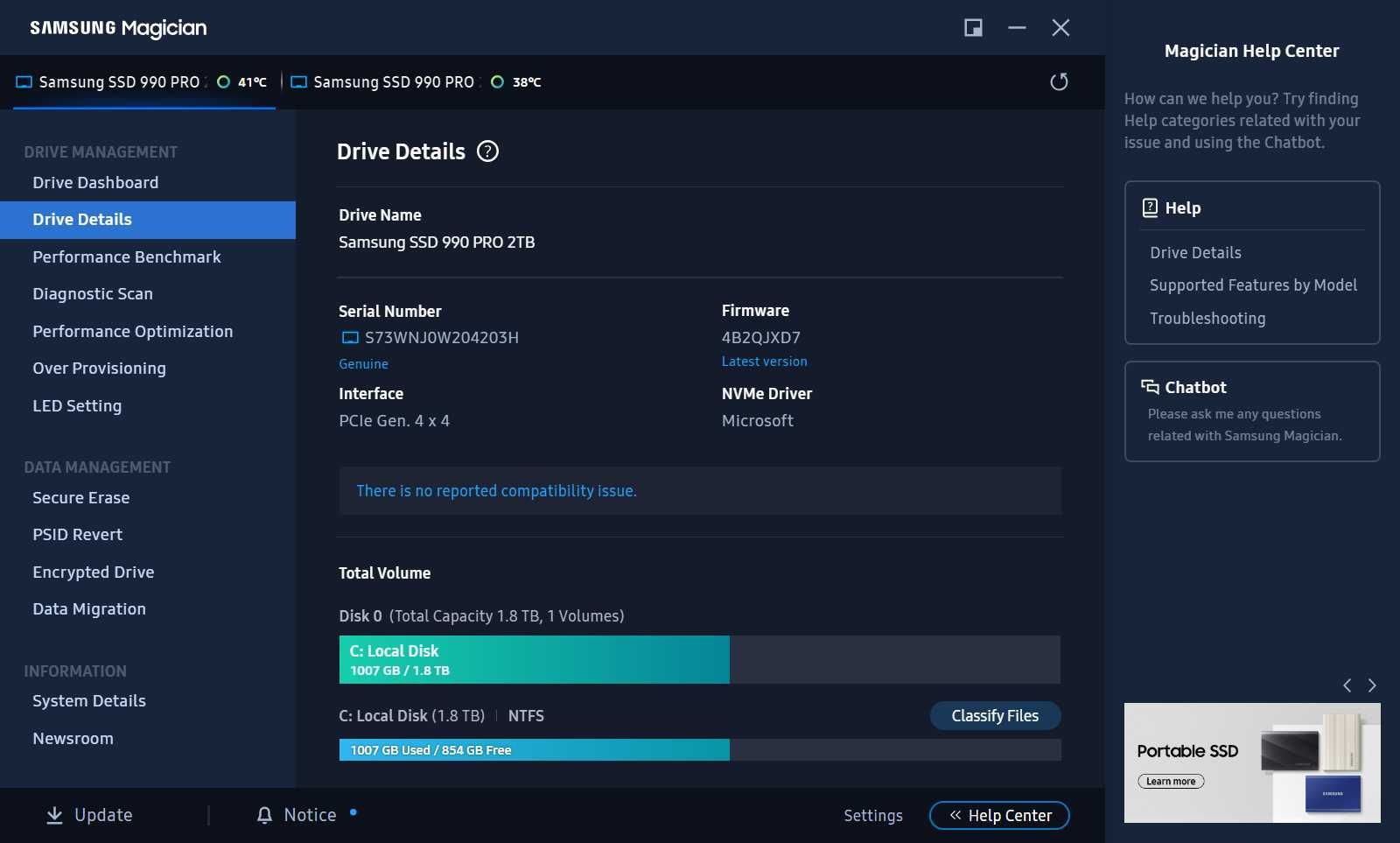Screen dimensions: 1400x843
Task: Click the mini-mode window icon in title bar
Action: 973,28
